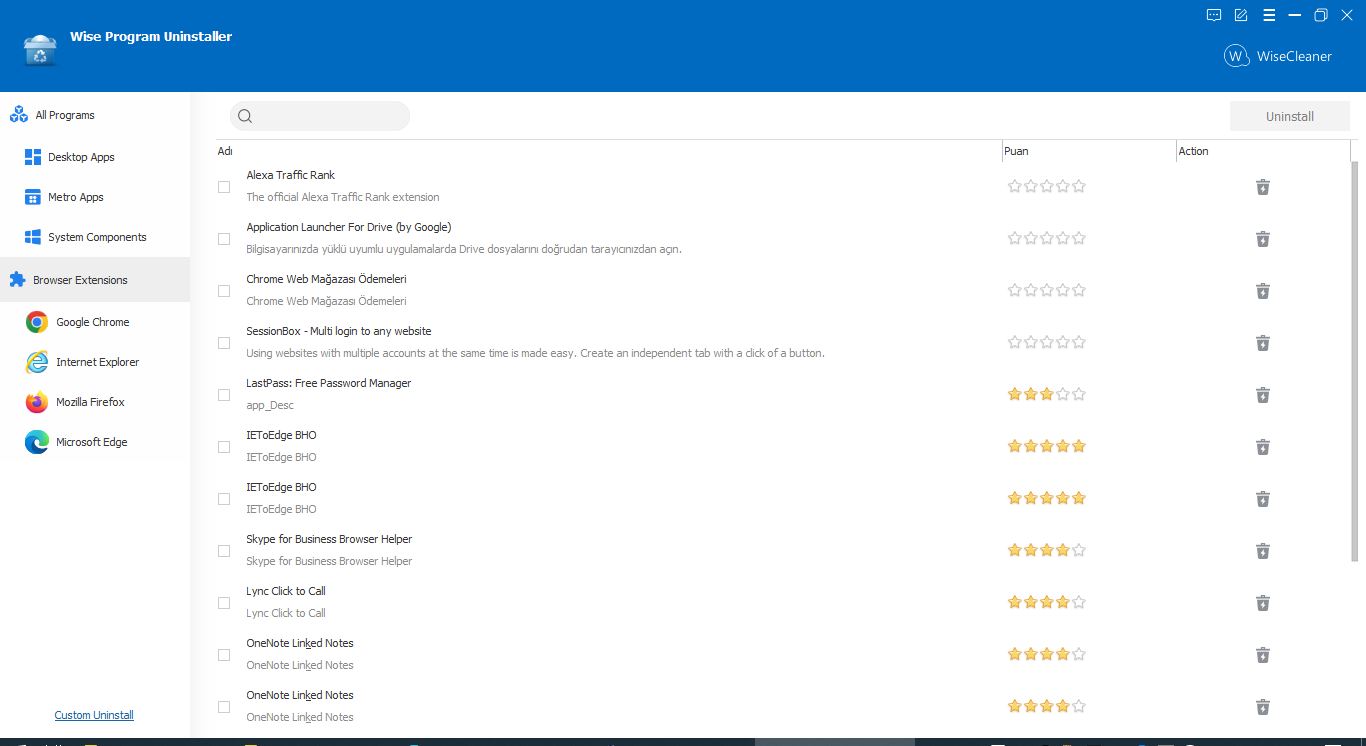1366x746 pixels.
Task: Open the feedback chat bubble icon
Action: click(1214, 15)
